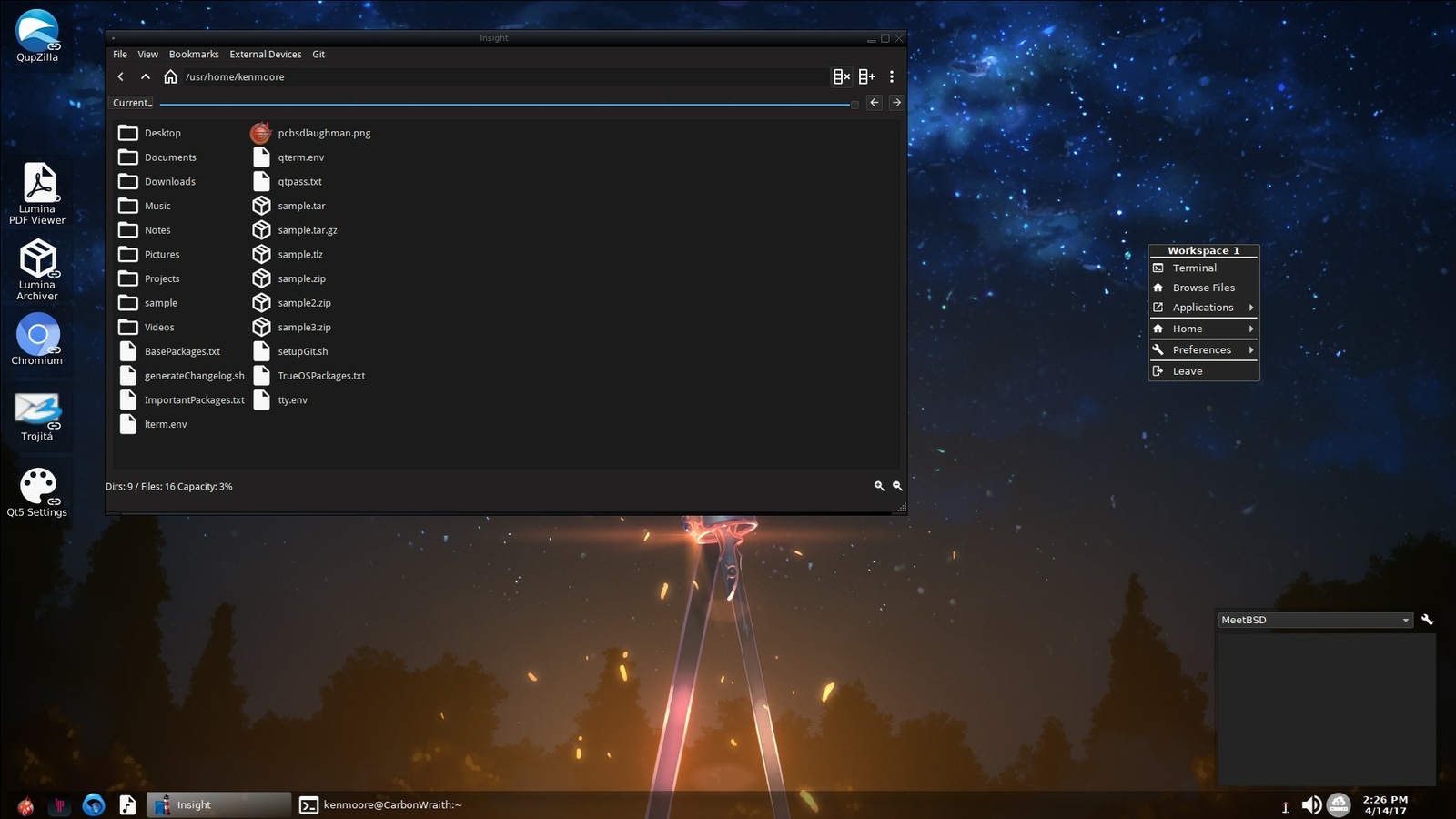Select the Terminal entry in the Workspace menu
1456x819 pixels.
[1193, 268]
